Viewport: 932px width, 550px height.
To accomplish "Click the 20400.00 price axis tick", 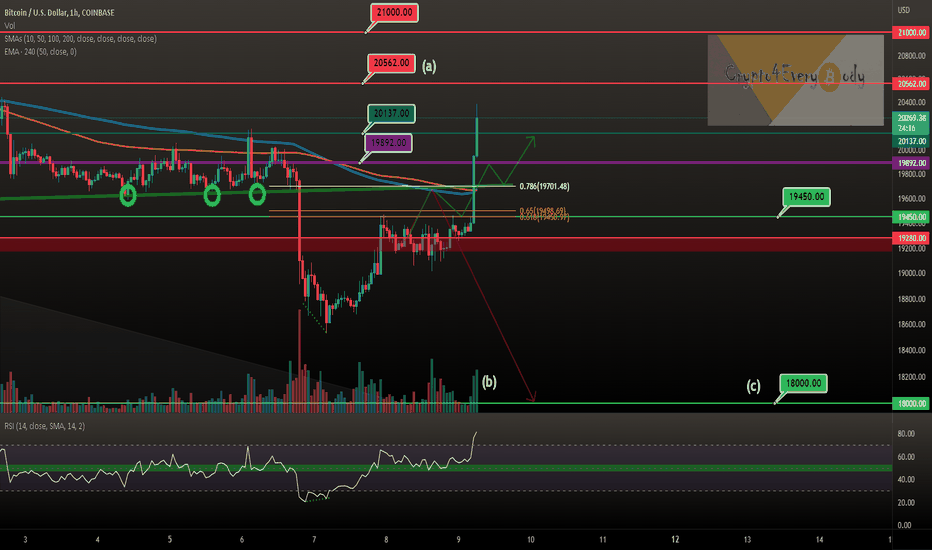I will pyautogui.click(x=911, y=102).
